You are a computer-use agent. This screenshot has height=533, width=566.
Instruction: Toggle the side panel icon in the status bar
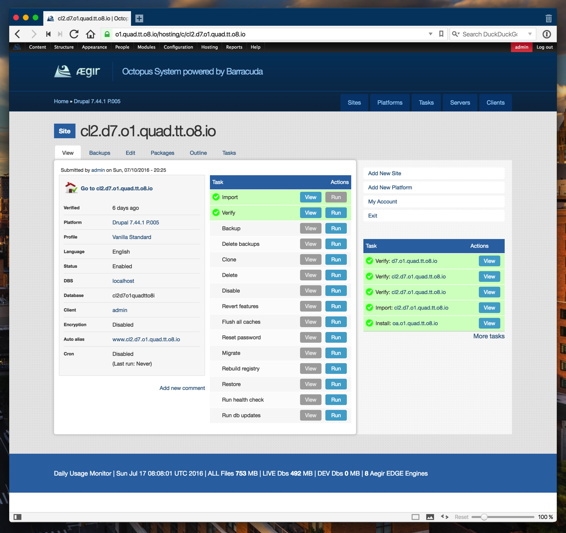pos(17,517)
